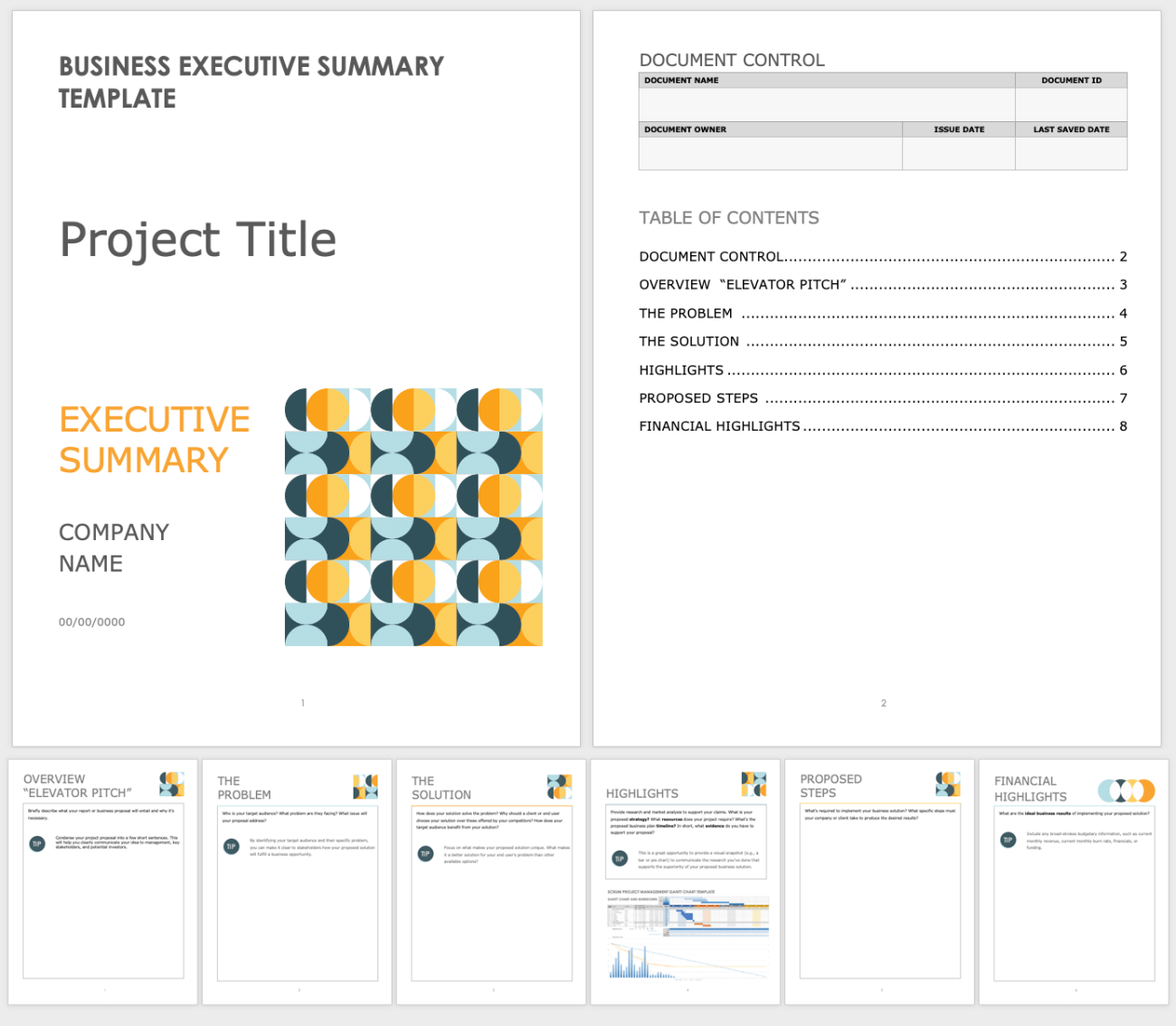This screenshot has height=1026, width=1176.
Task: Select the corner mosaic graphic on Highlights page
Action: [x=753, y=783]
